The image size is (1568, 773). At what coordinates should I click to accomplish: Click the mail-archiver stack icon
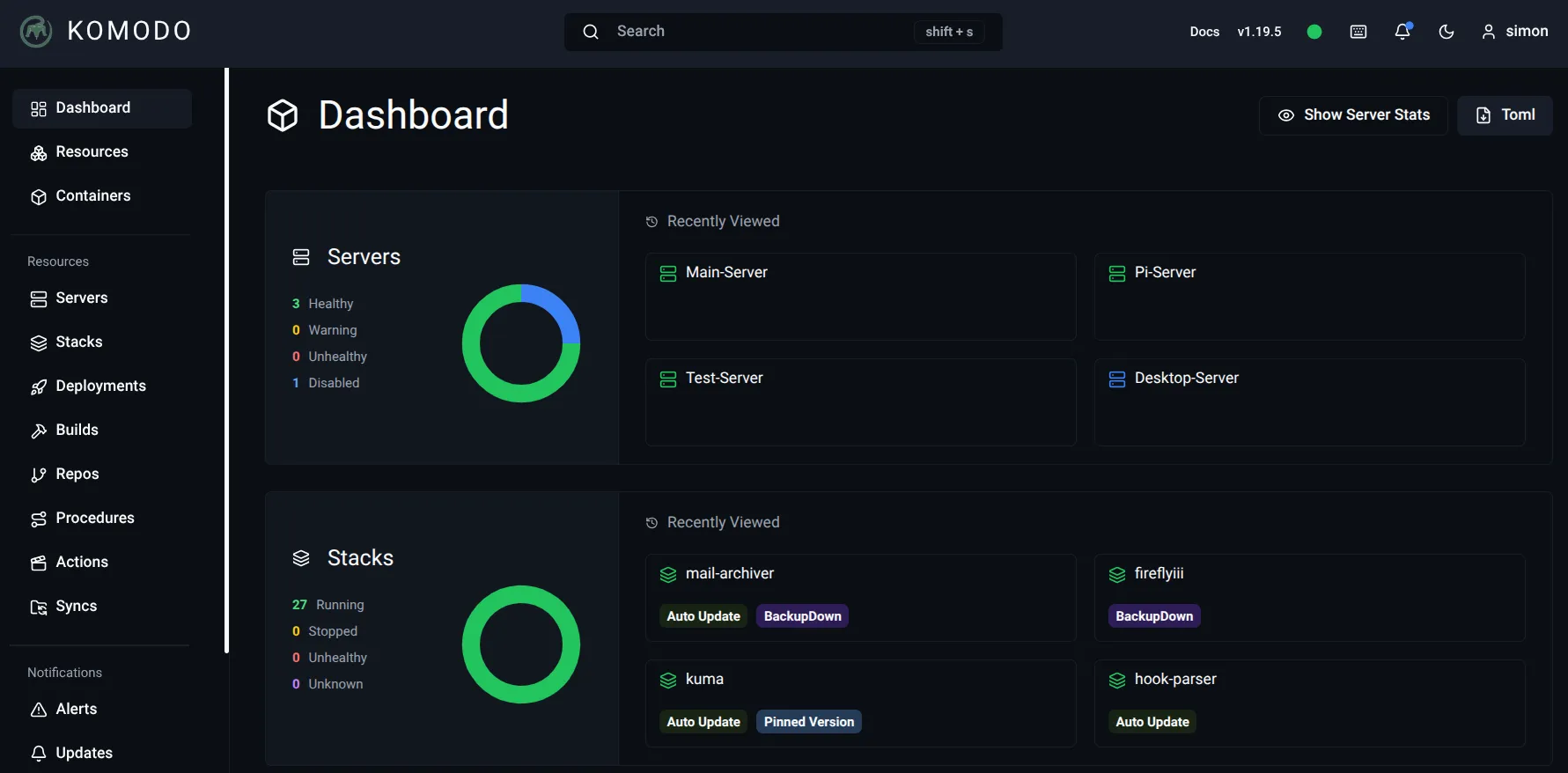pyautogui.click(x=668, y=575)
